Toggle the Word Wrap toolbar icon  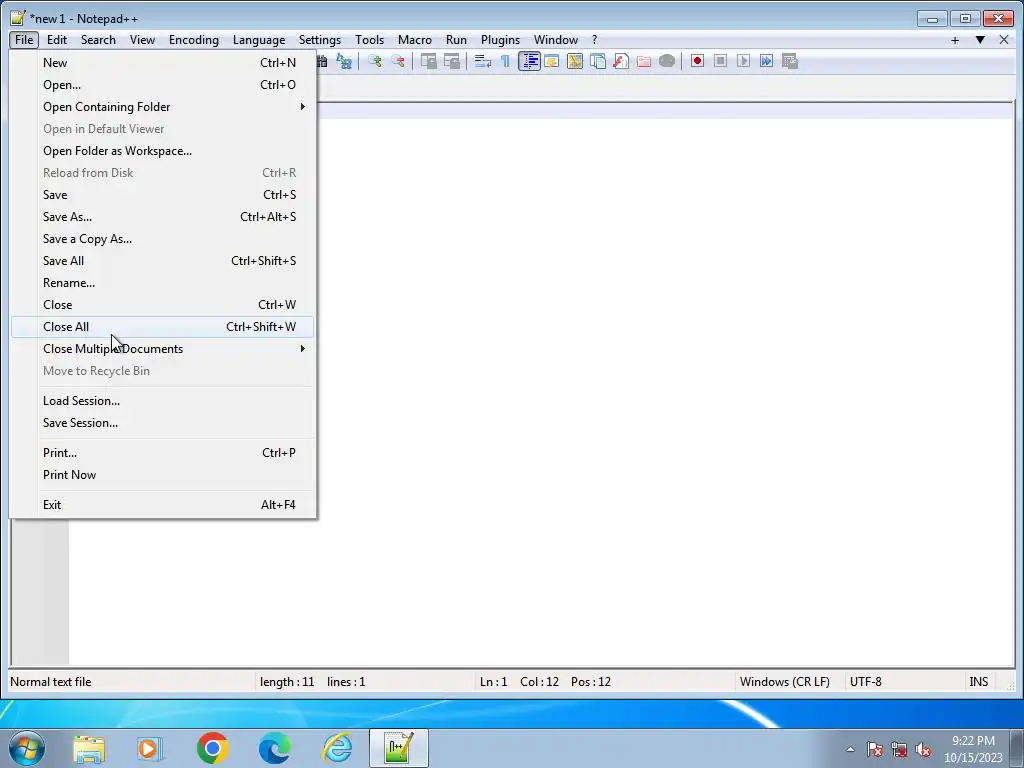click(483, 61)
